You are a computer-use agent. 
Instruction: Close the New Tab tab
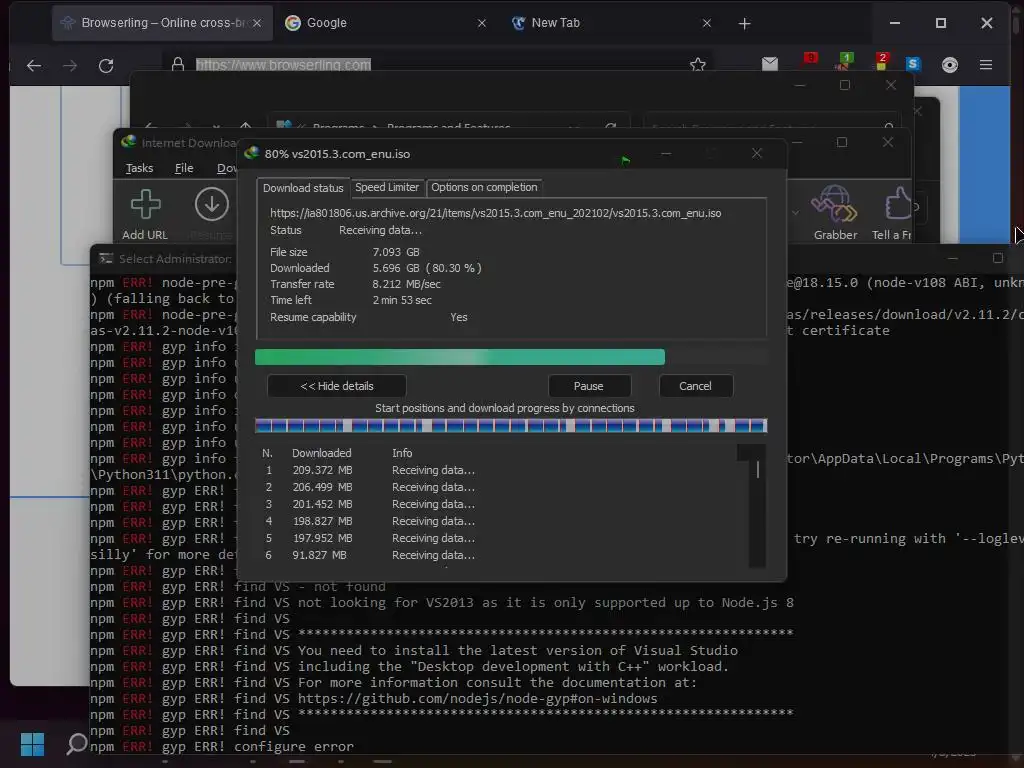click(x=707, y=23)
